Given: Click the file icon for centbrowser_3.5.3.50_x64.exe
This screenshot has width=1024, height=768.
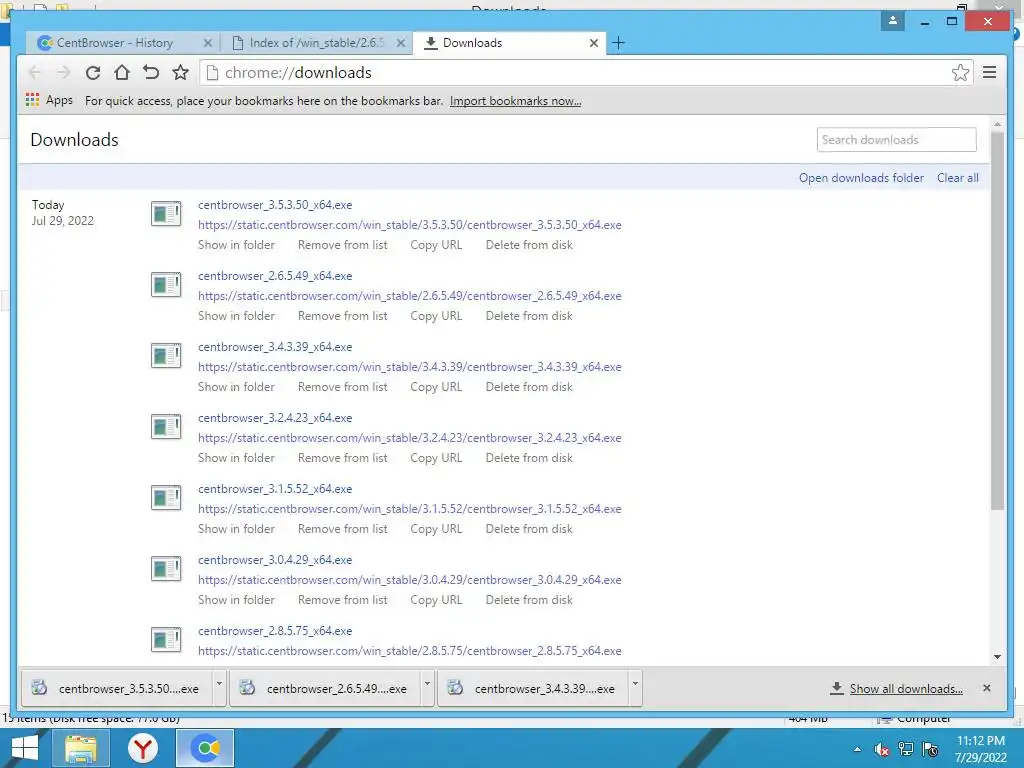Looking at the screenshot, I should 166,213.
